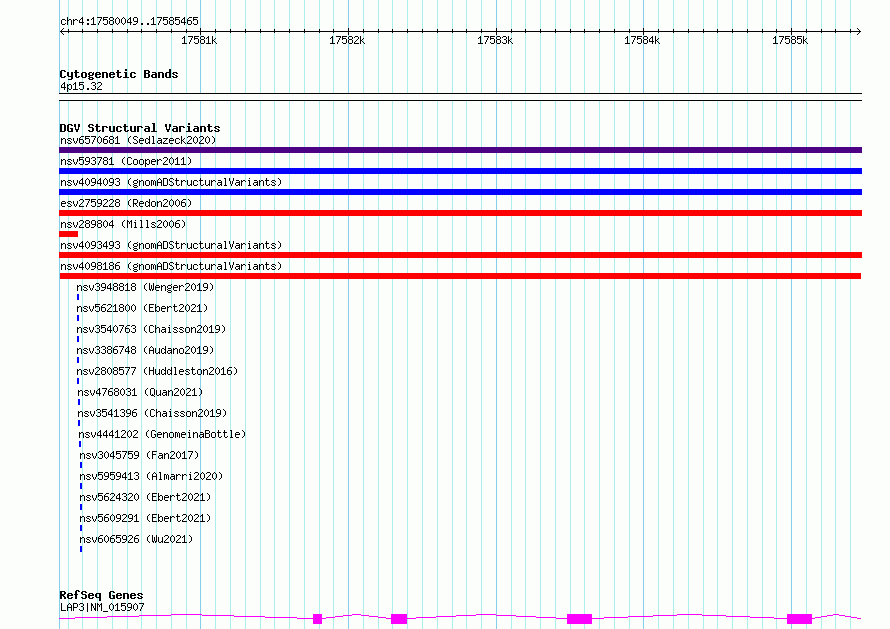Click the 17582k ruler tick label
This screenshot has height=629, width=890.
coord(347,40)
